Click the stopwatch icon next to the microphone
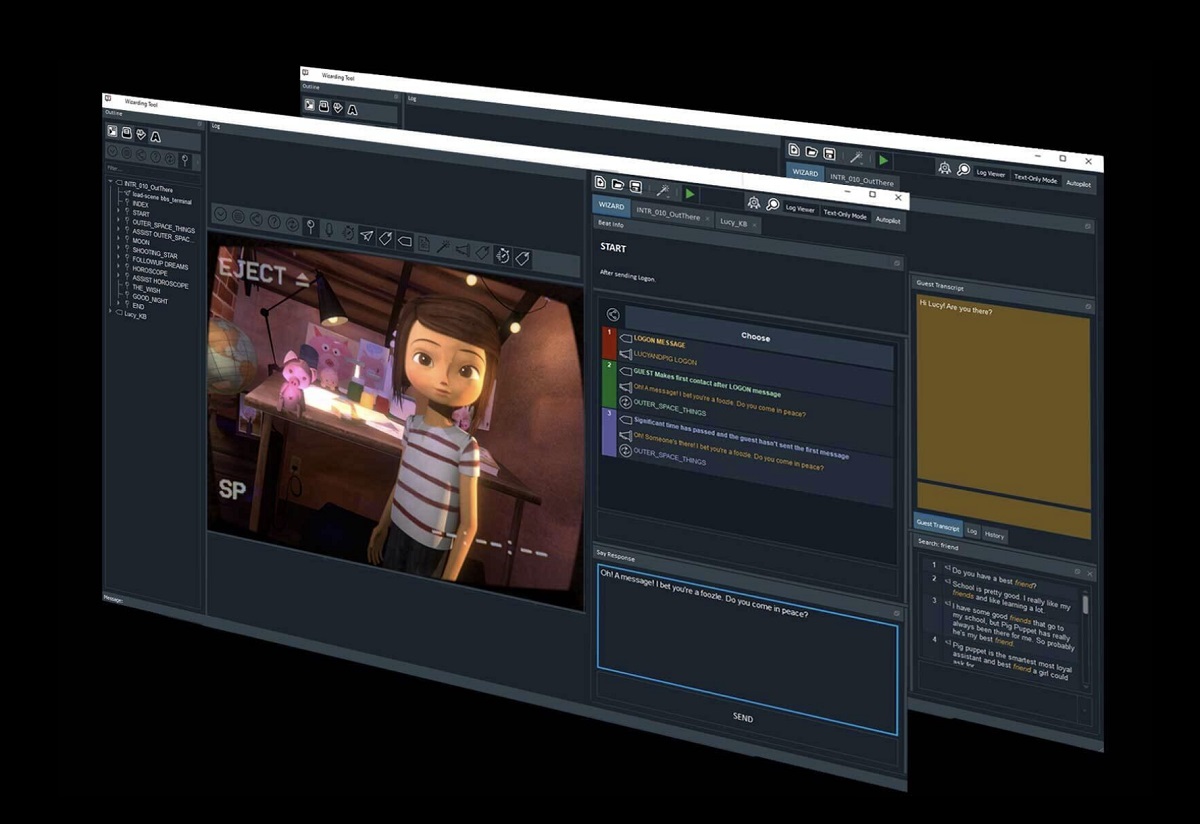This screenshot has height=824, width=1200. pyautogui.click(x=347, y=232)
